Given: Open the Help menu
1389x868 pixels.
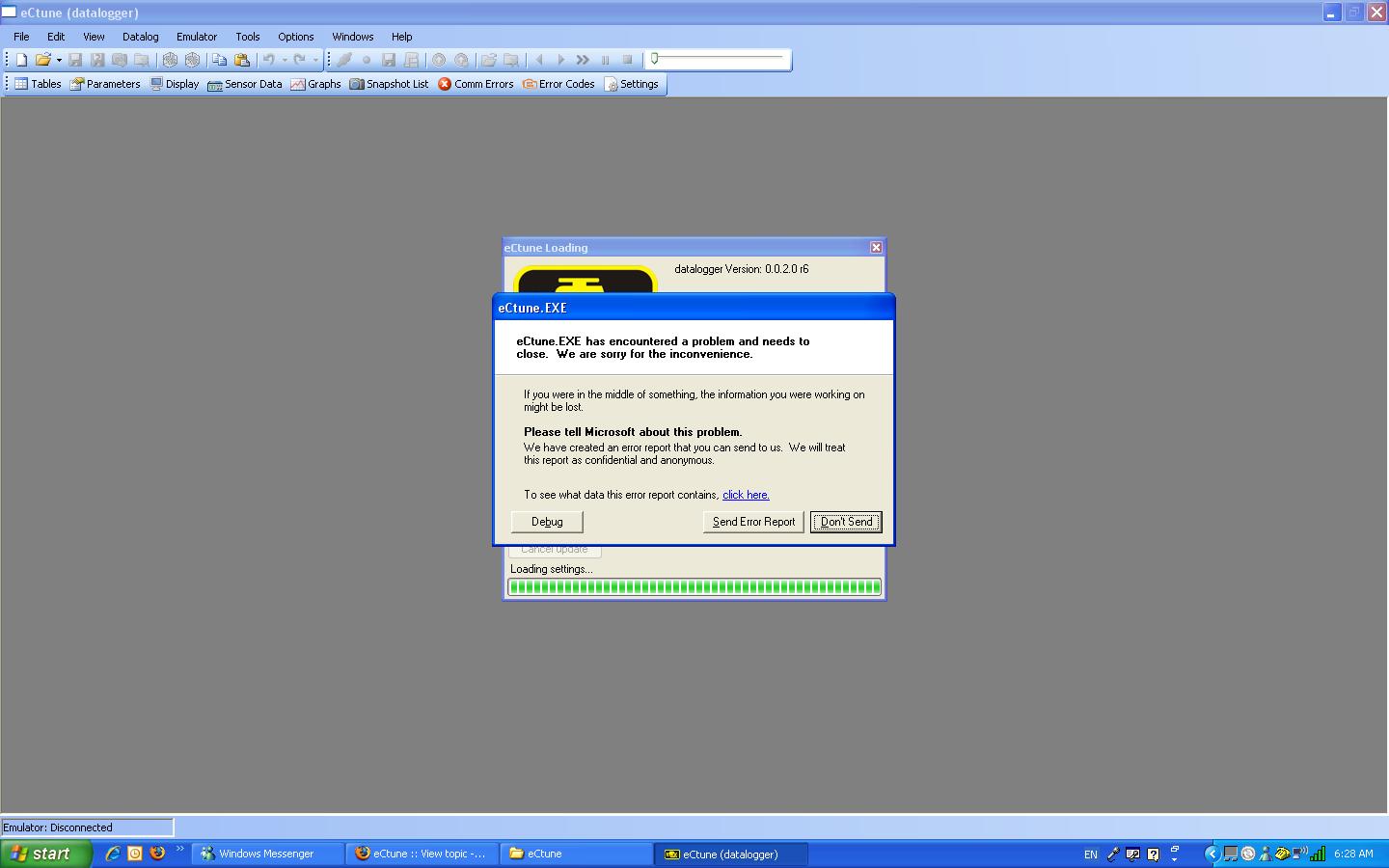Looking at the screenshot, I should click(402, 37).
